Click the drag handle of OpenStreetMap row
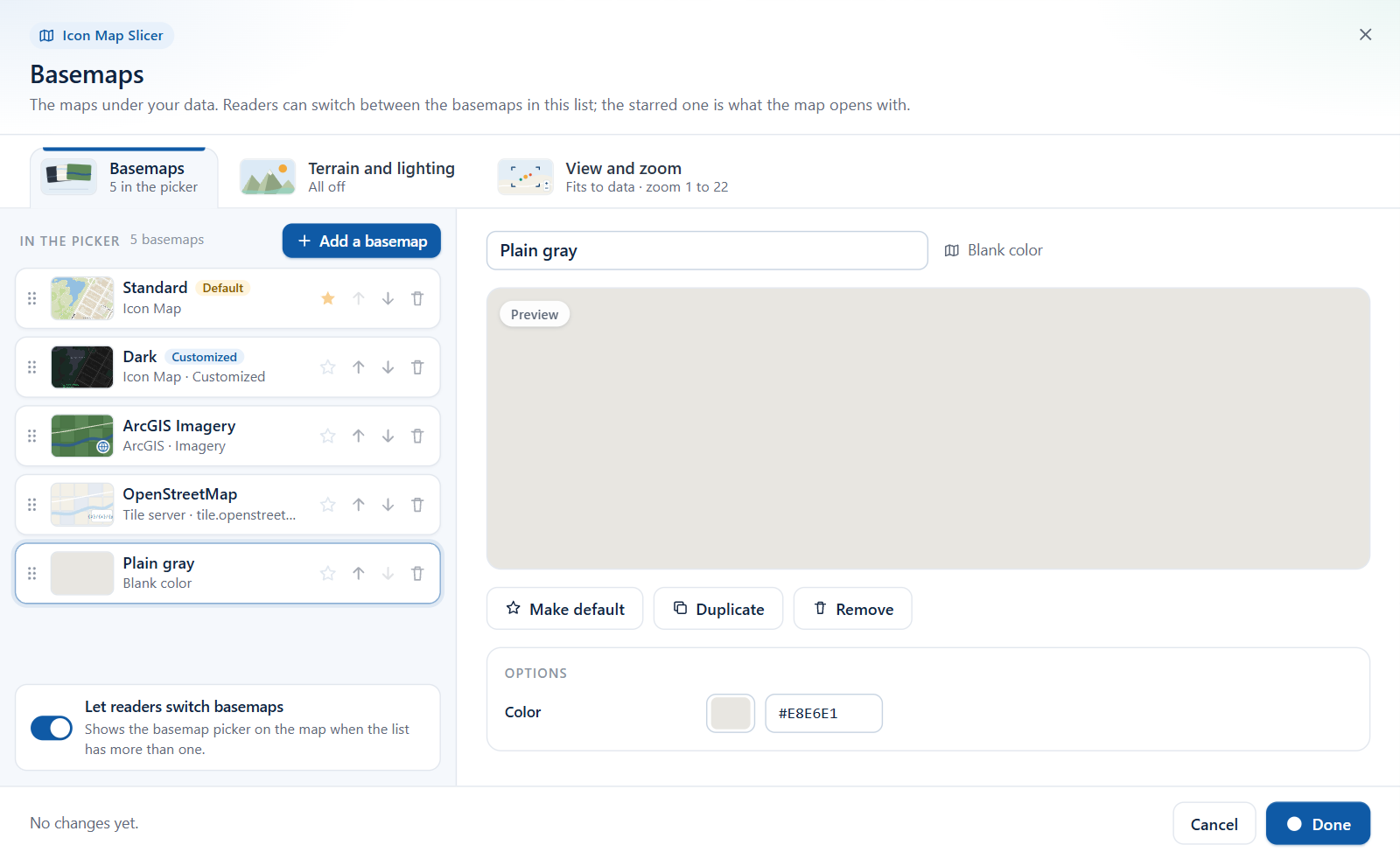 tap(32, 505)
